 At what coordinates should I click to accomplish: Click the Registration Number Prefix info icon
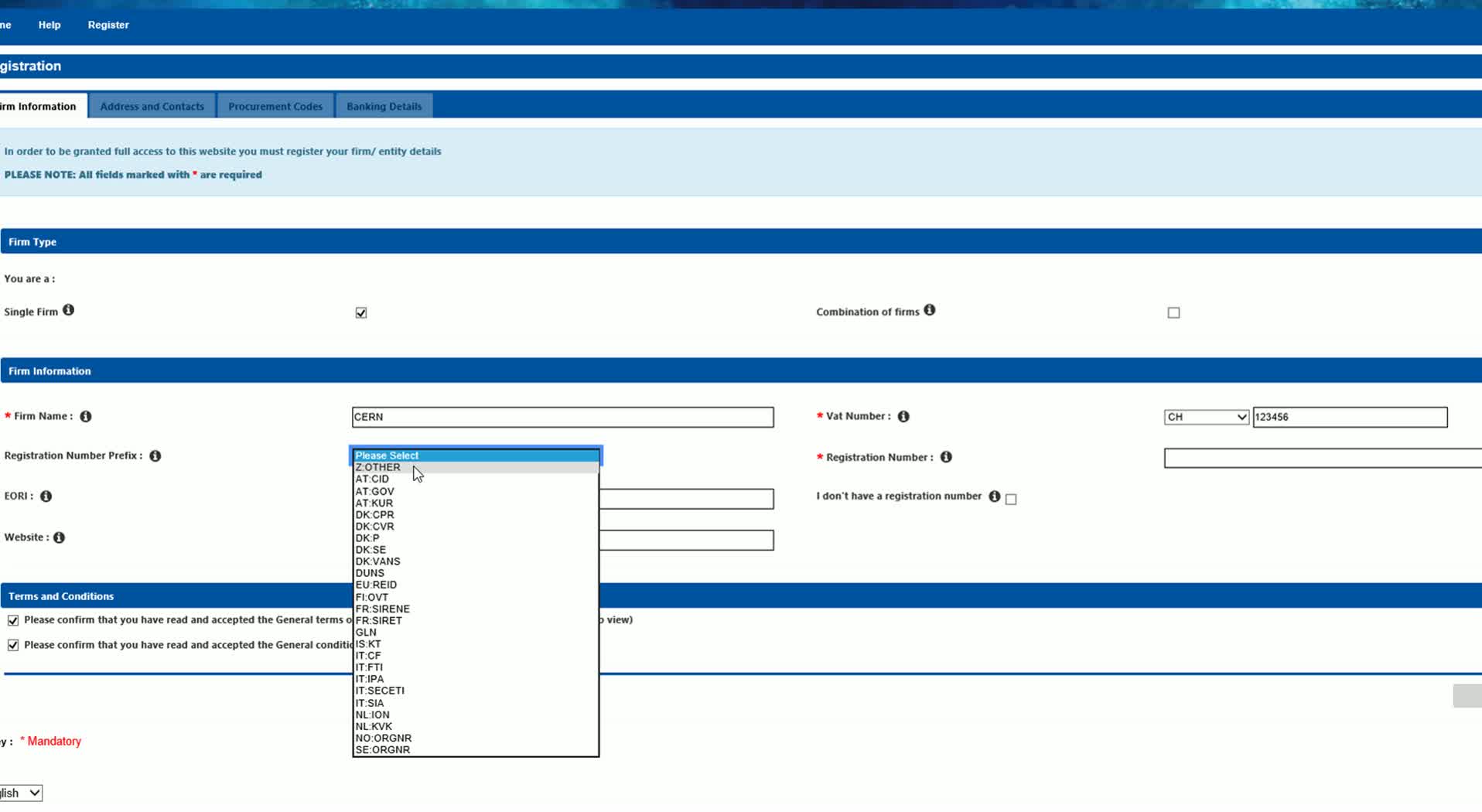click(155, 456)
